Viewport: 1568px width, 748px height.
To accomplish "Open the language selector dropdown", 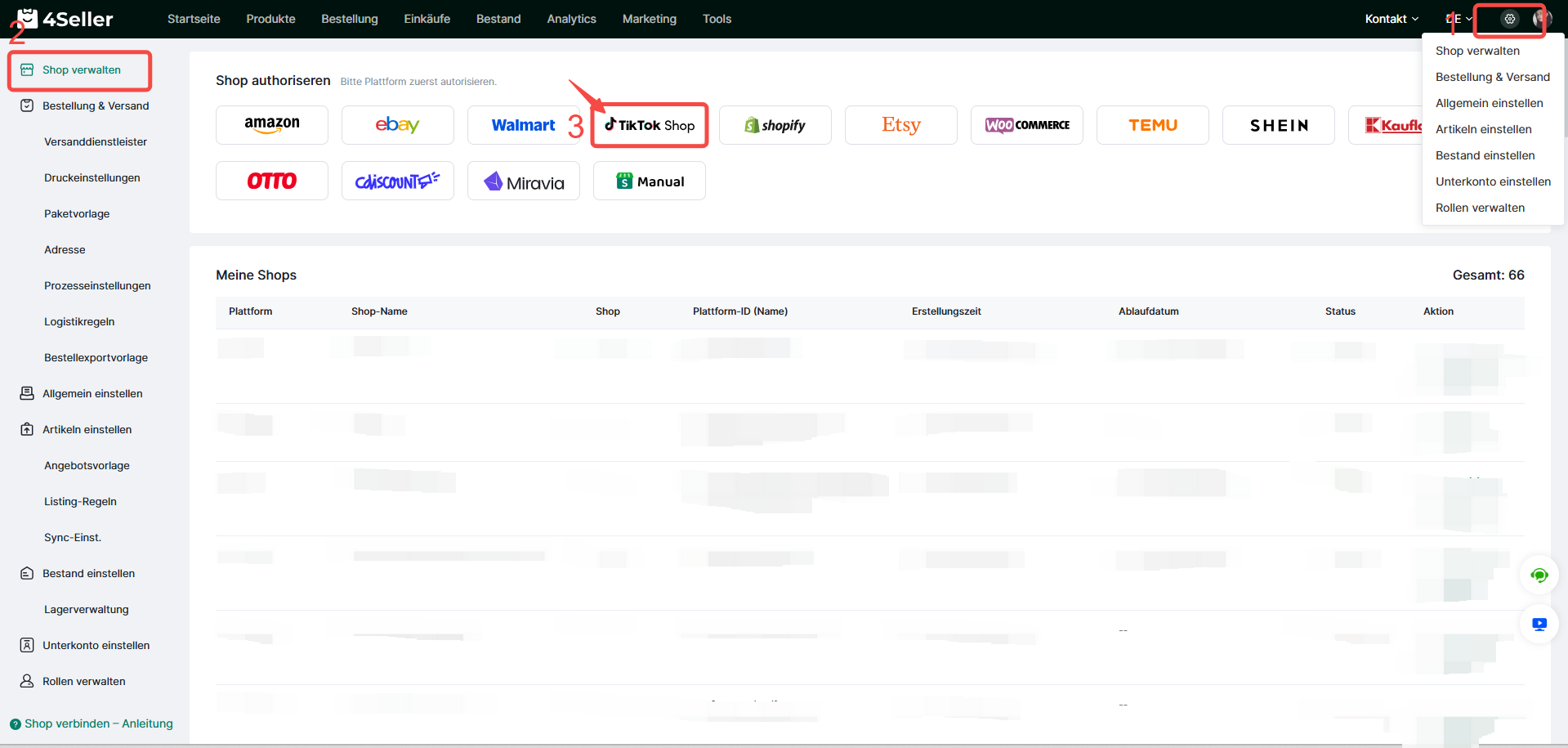I will coord(1459,19).
